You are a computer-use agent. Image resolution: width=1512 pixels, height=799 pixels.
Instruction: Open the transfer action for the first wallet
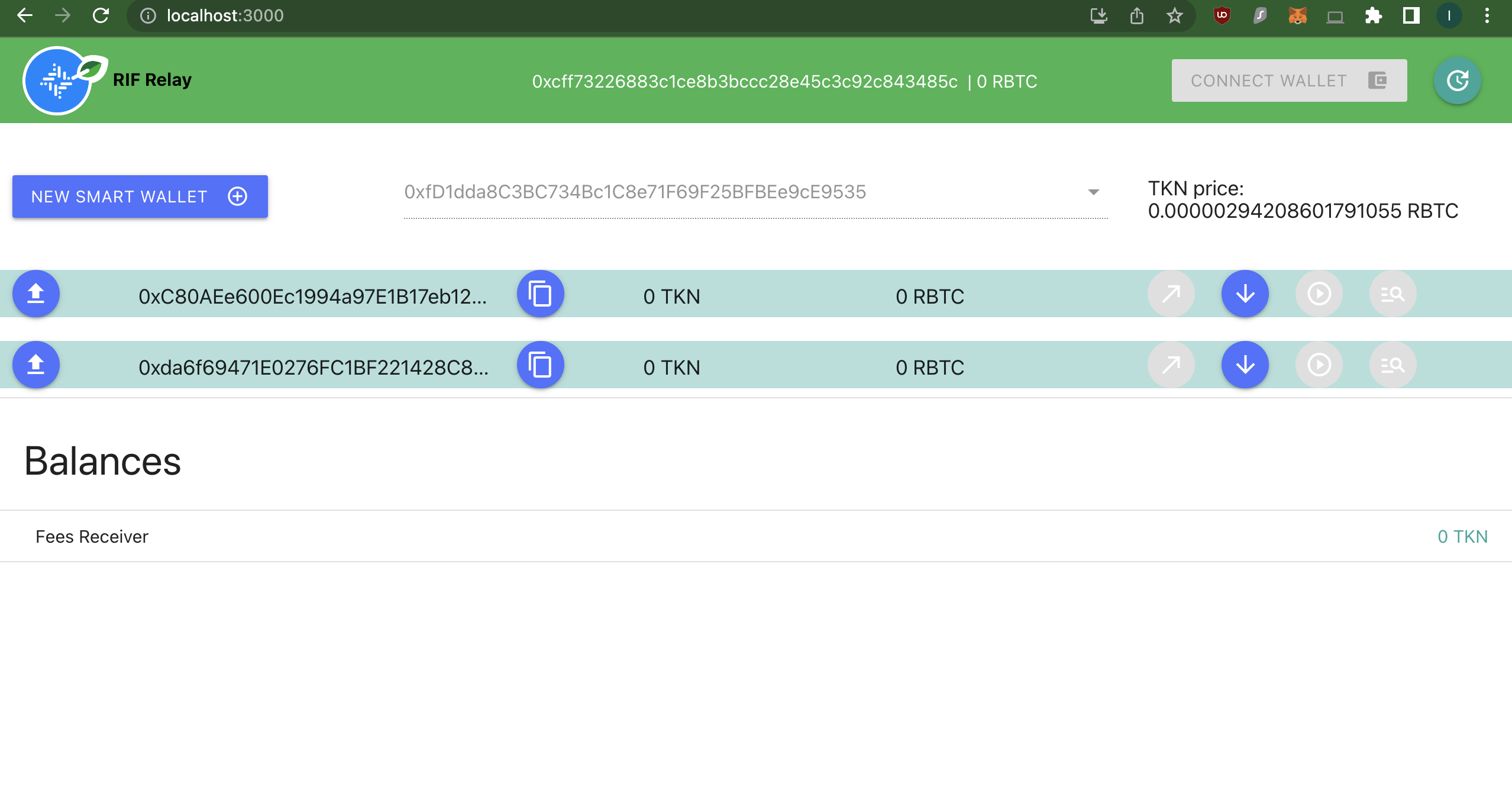coord(1171,294)
